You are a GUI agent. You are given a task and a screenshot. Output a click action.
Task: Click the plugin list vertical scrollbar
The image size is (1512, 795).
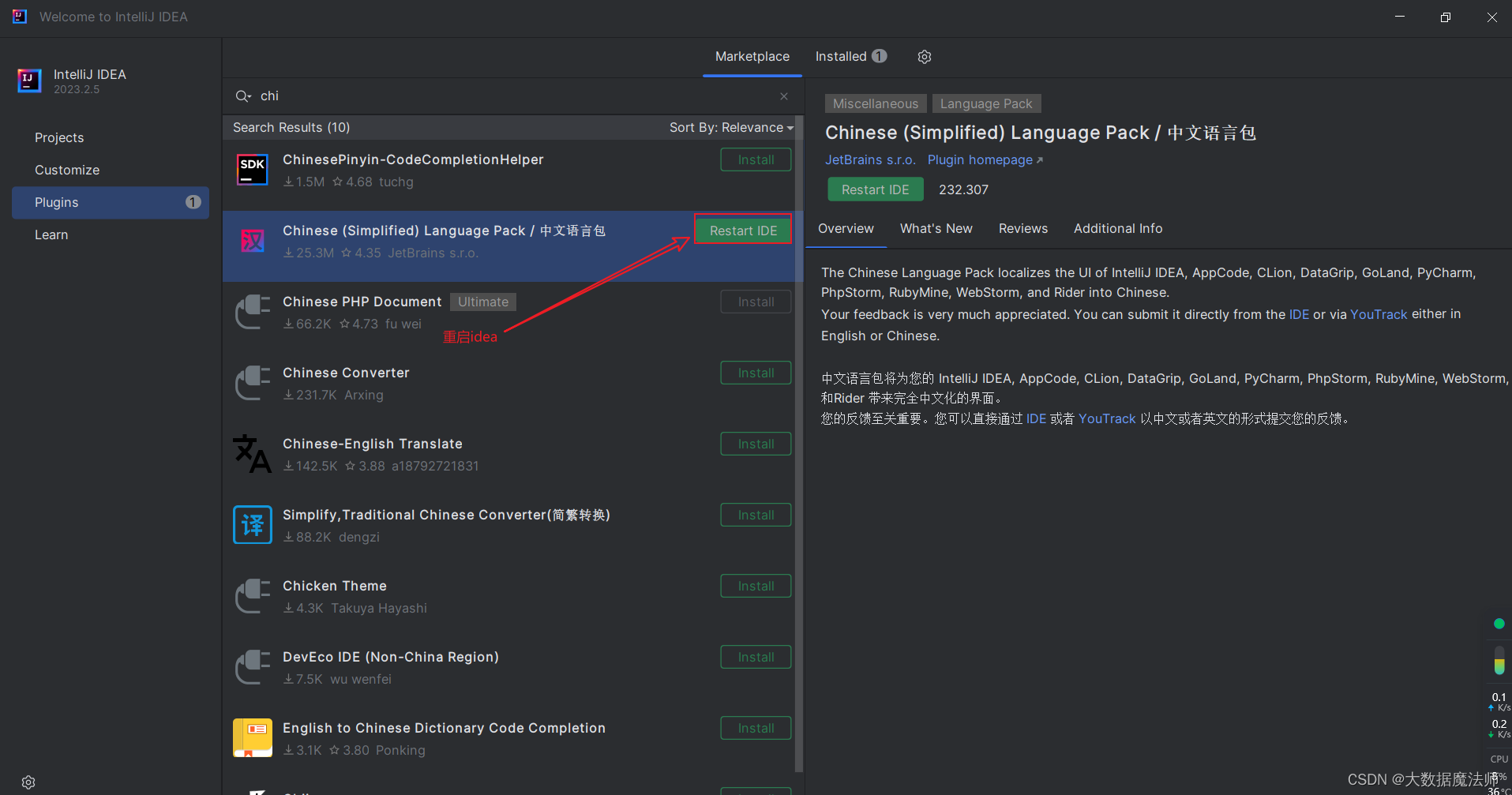tap(798, 442)
